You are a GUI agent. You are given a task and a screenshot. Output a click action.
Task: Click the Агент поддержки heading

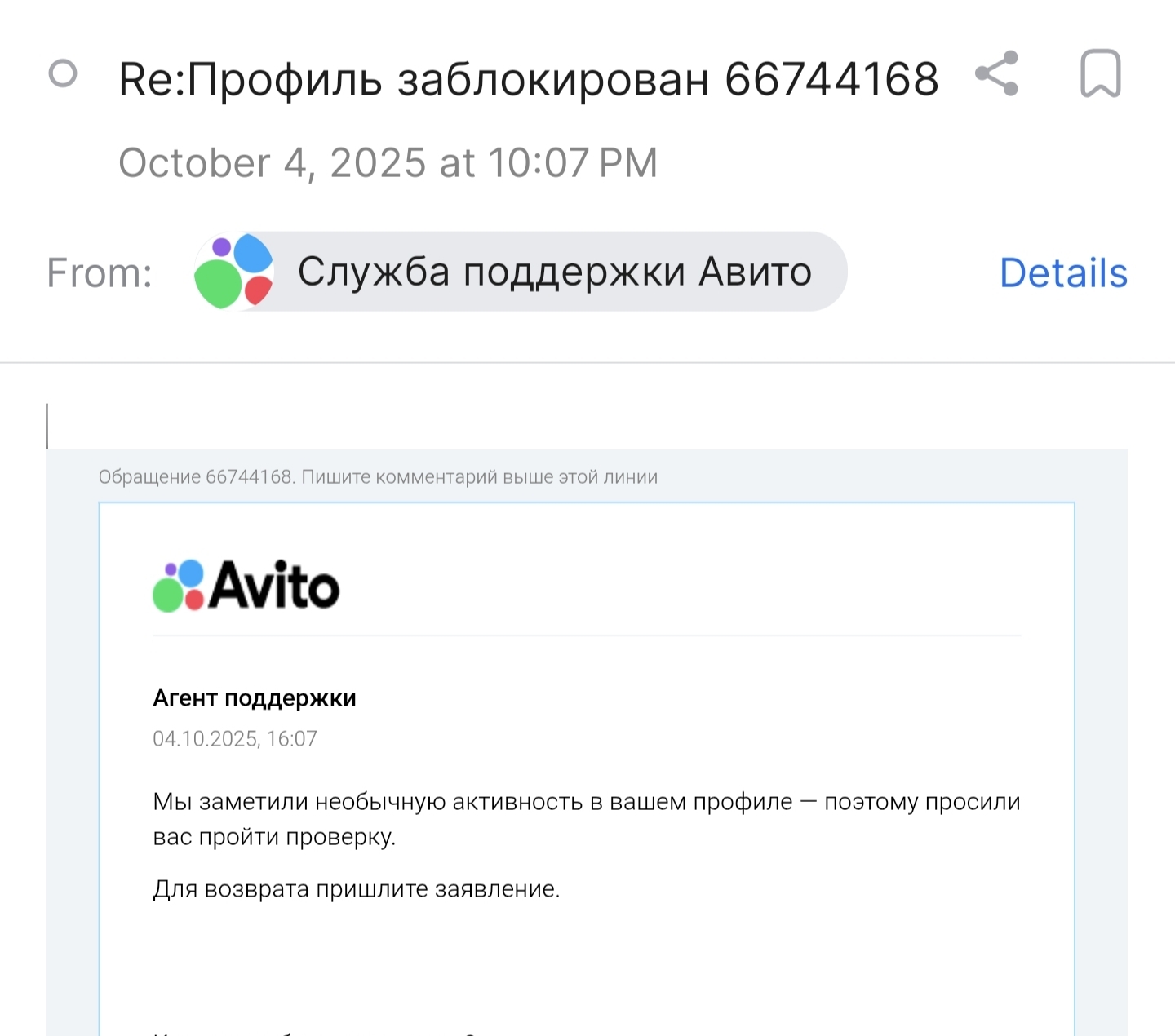click(255, 698)
